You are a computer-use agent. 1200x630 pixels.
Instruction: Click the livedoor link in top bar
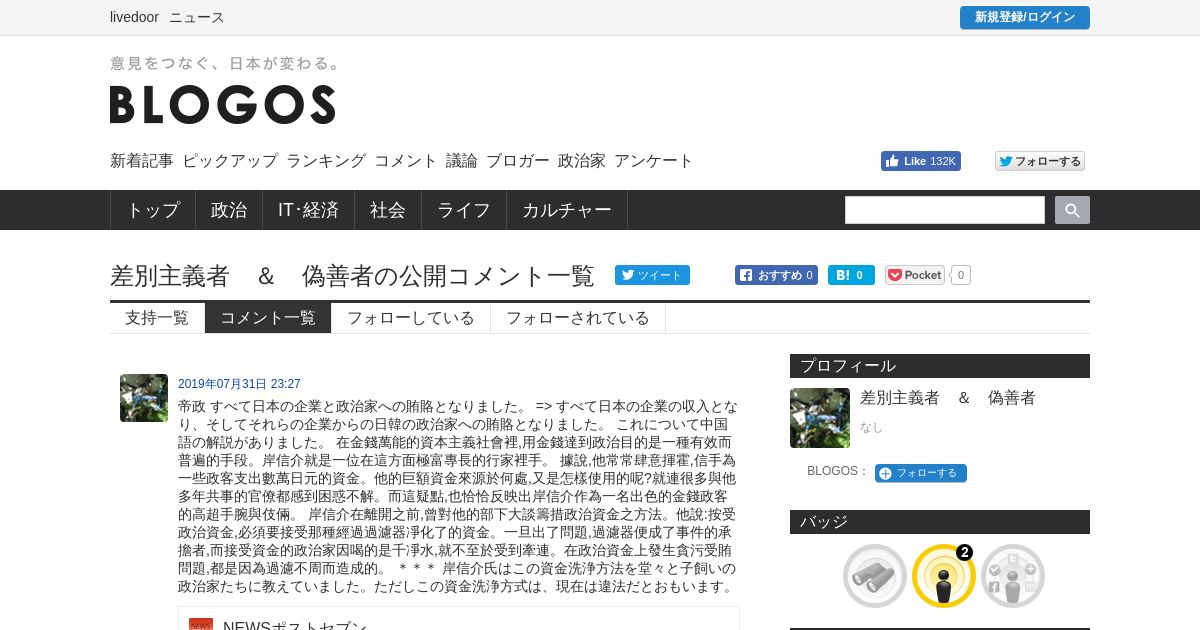pos(134,17)
